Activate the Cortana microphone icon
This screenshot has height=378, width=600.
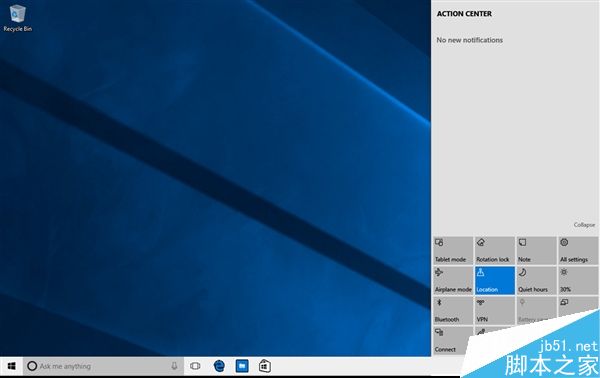tap(174, 366)
